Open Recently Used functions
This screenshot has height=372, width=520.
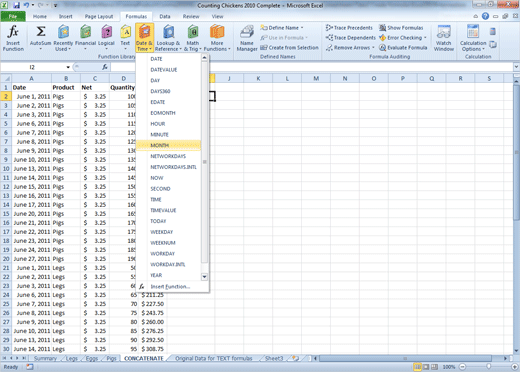pyautogui.click(x=63, y=38)
